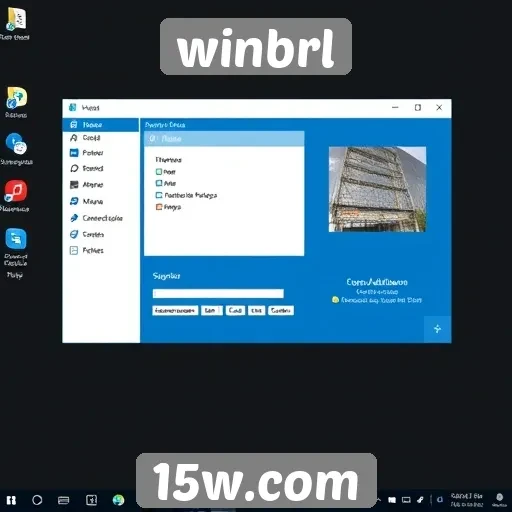Viewport: 512px width, 512px height.
Task: Click the second button in the bottom button row
Action: tap(212, 311)
